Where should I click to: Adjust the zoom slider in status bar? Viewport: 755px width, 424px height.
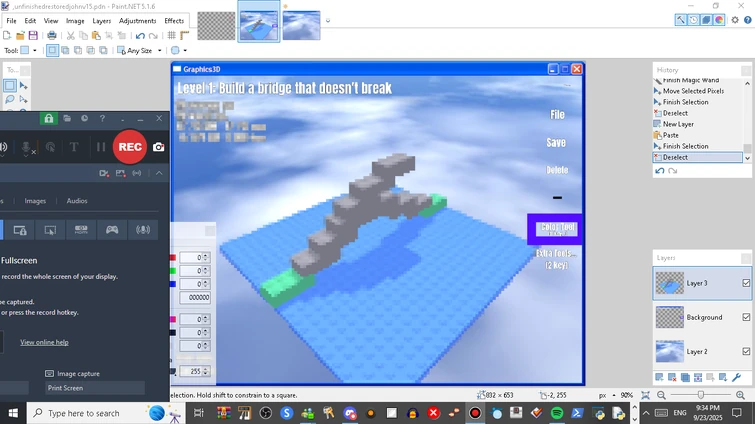[x=701, y=395]
